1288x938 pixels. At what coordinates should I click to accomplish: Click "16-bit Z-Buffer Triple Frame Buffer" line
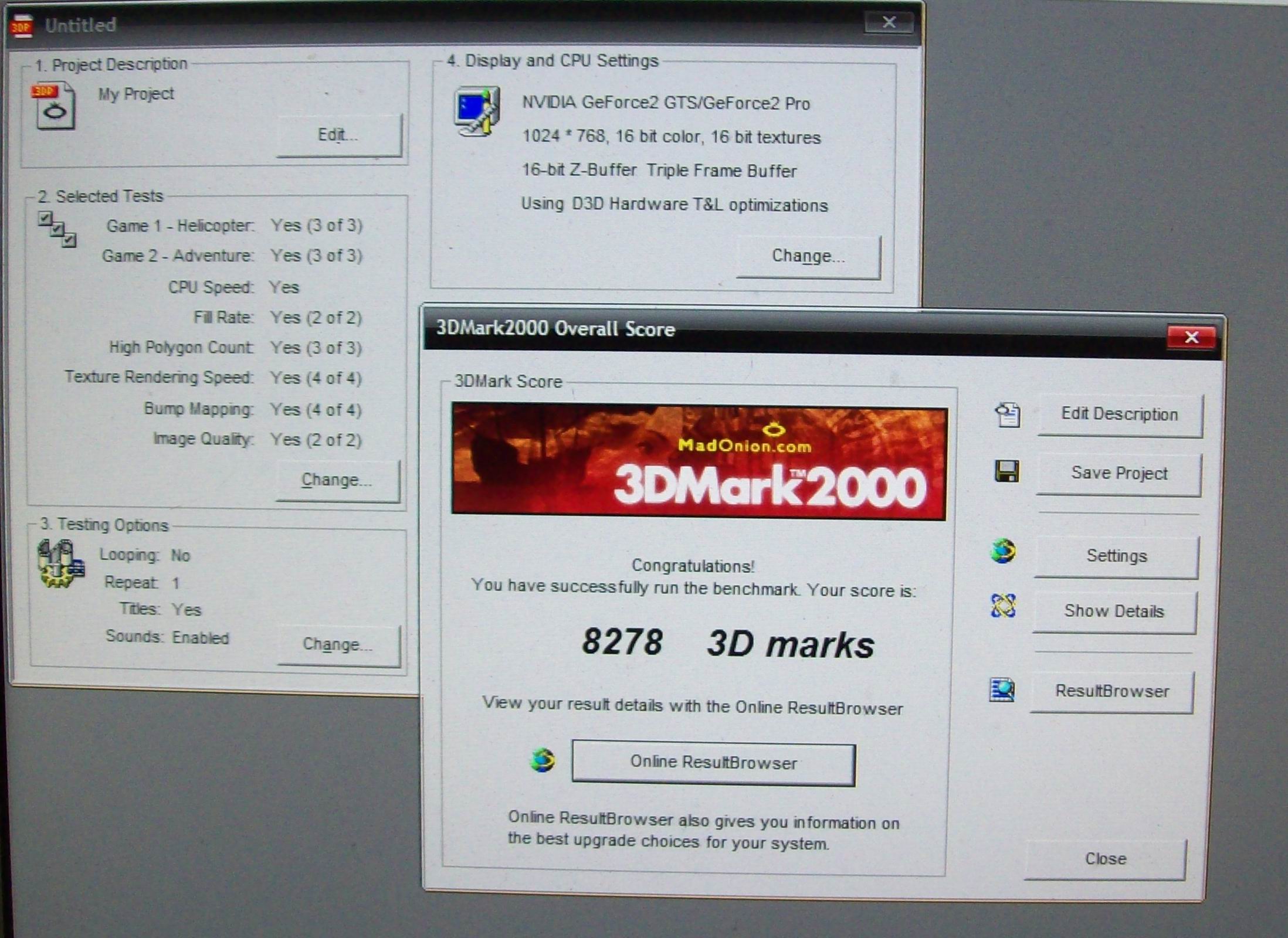coord(659,171)
